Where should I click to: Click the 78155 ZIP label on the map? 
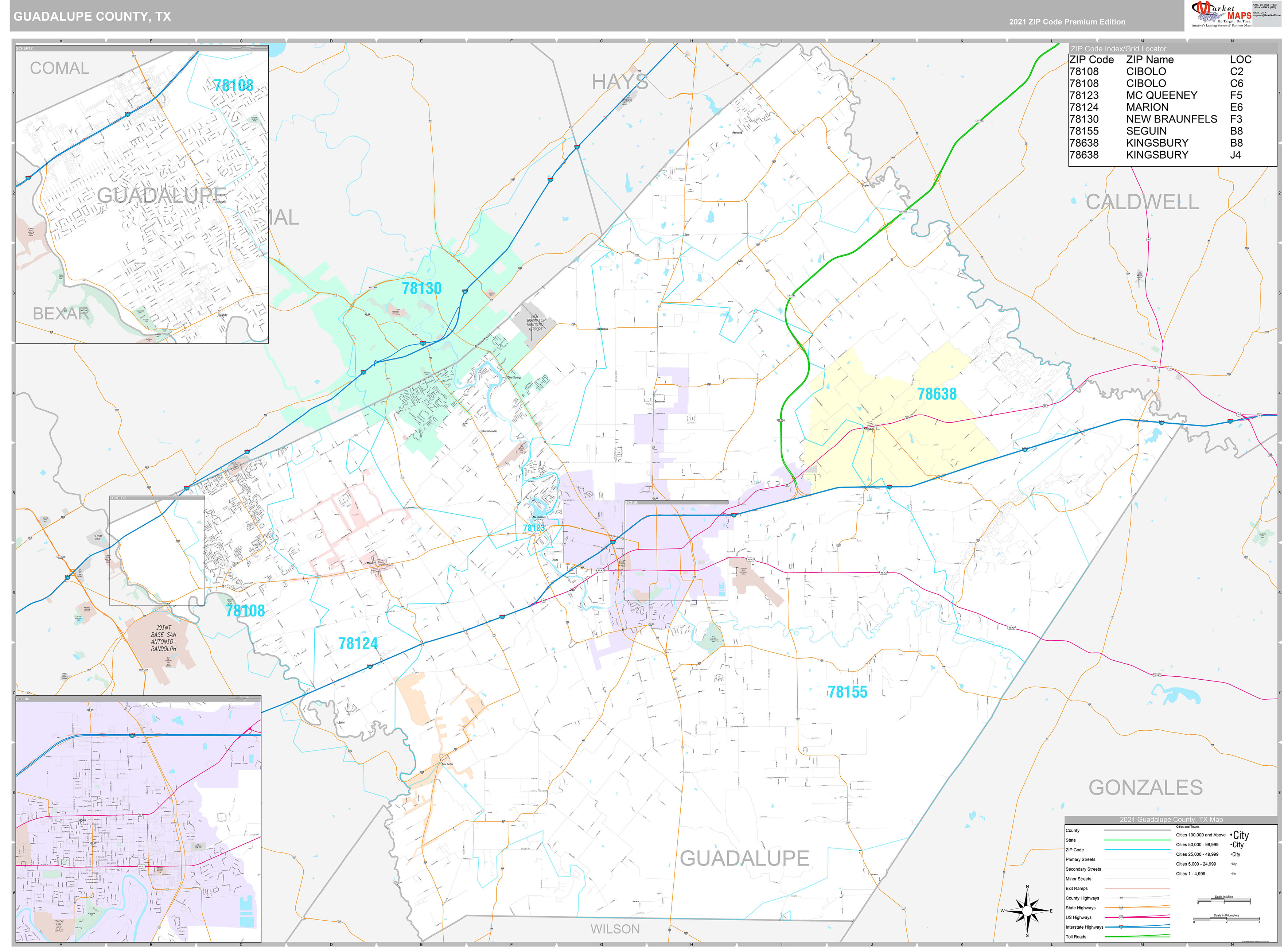(847, 692)
